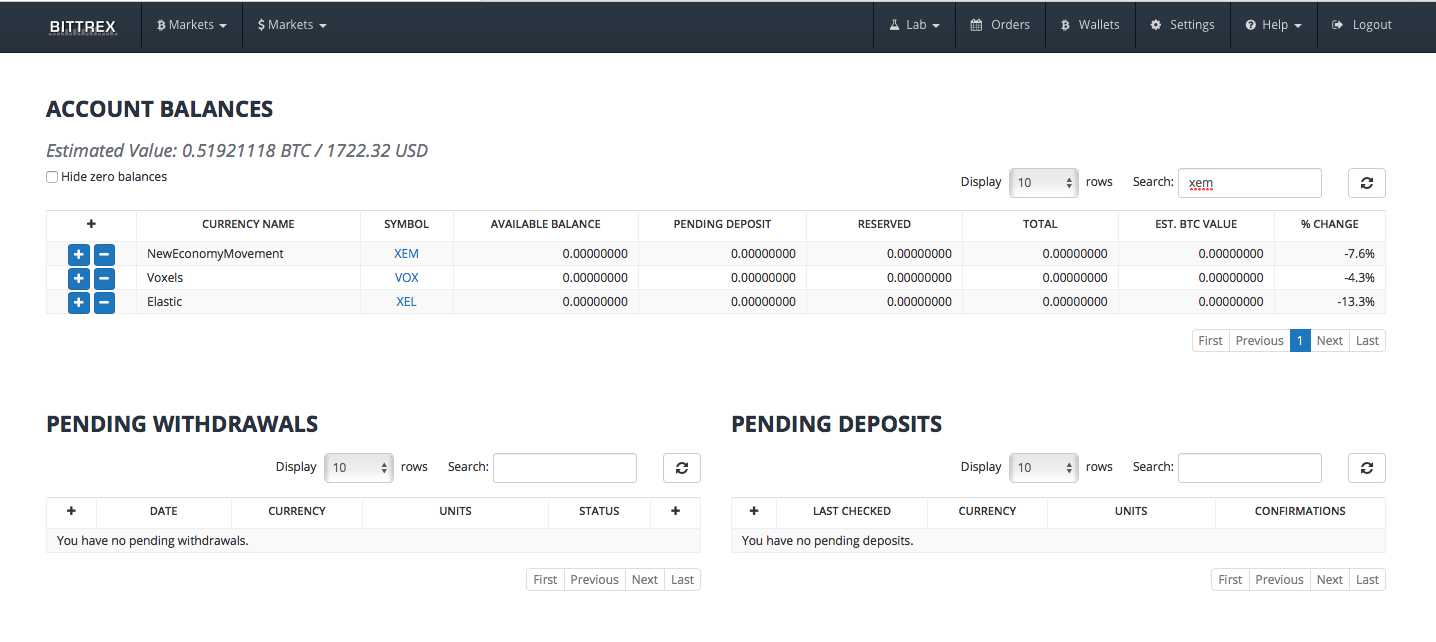This screenshot has height=642, width=1436.
Task: Click the Pending Withdrawals search field
Action: tap(565, 468)
